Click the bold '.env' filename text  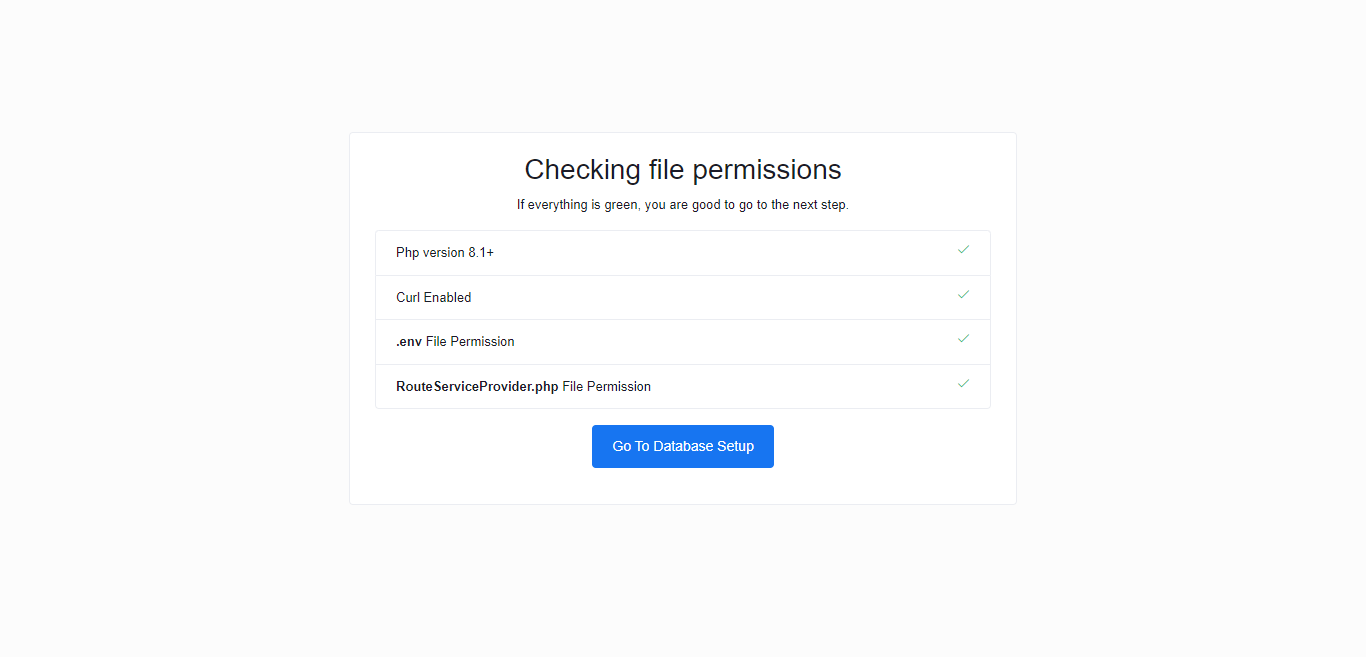click(409, 341)
